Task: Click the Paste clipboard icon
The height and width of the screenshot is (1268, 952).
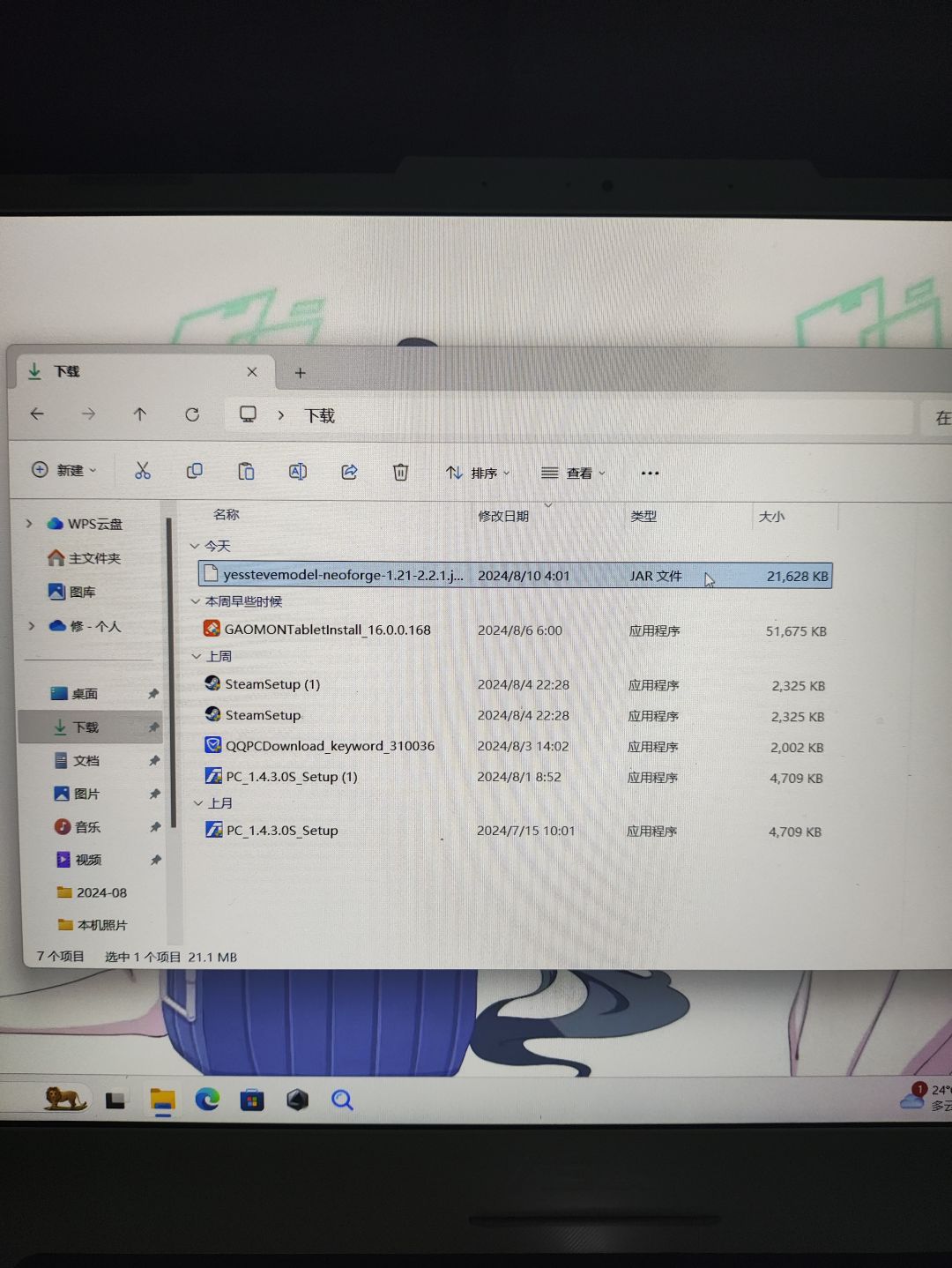Action: tap(246, 472)
